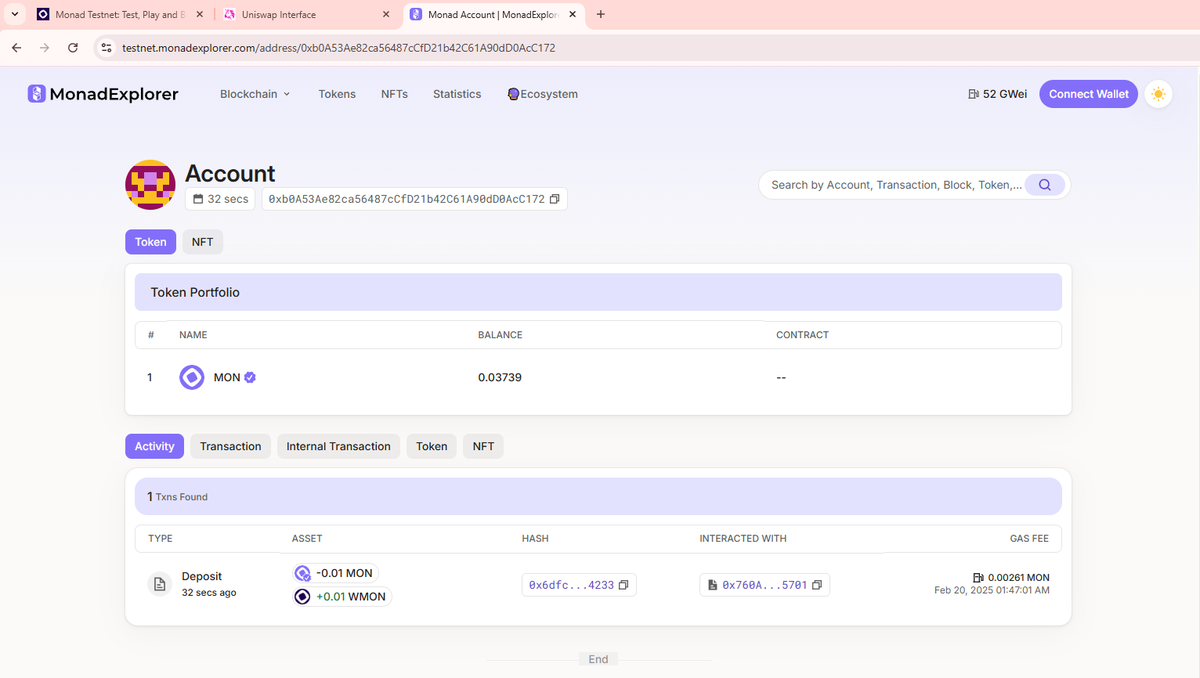This screenshot has height=678, width=1200.
Task: Click the Deposit document type icon
Action: (x=160, y=584)
